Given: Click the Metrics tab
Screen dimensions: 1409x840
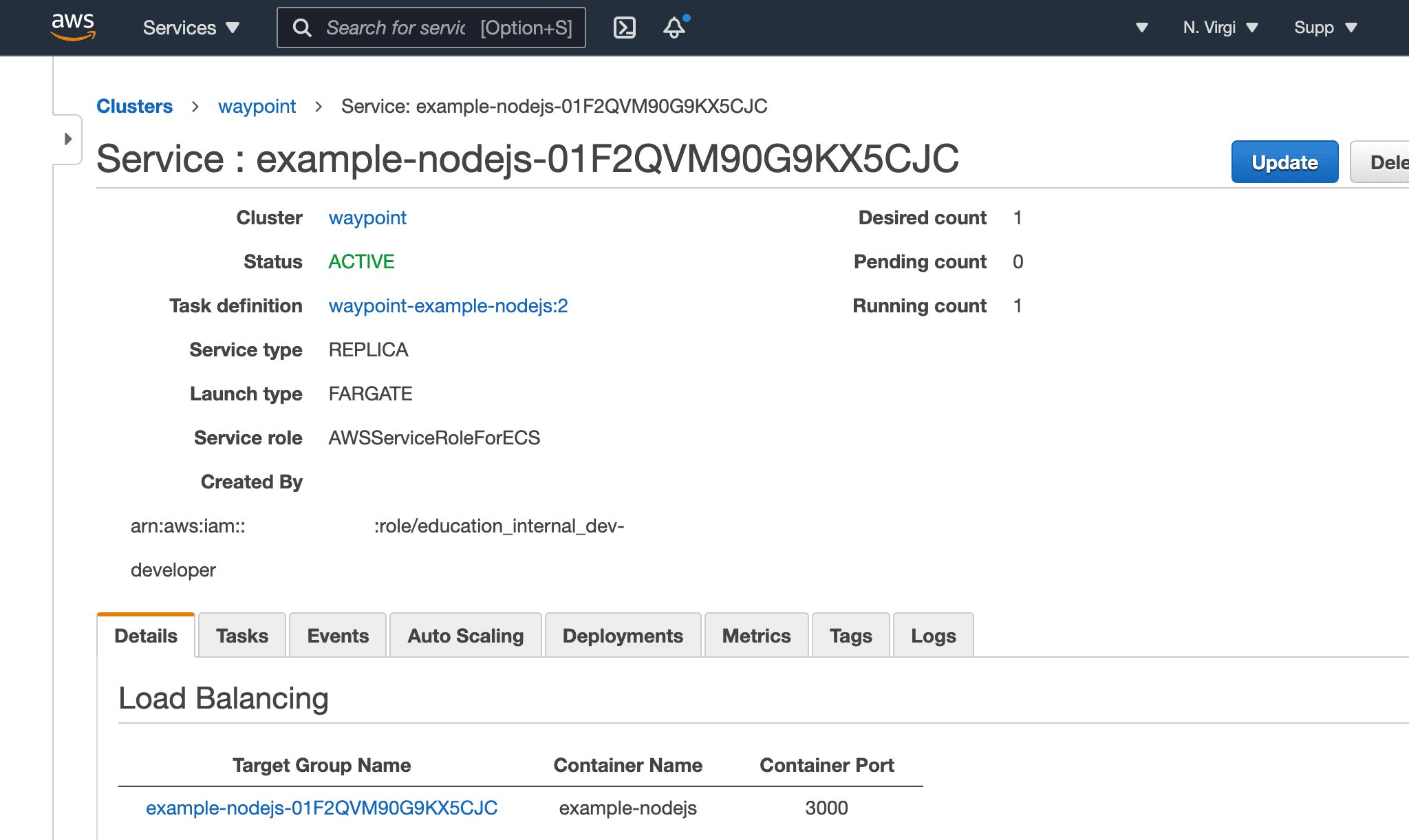Looking at the screenshot, I should [x=756, y=635].
